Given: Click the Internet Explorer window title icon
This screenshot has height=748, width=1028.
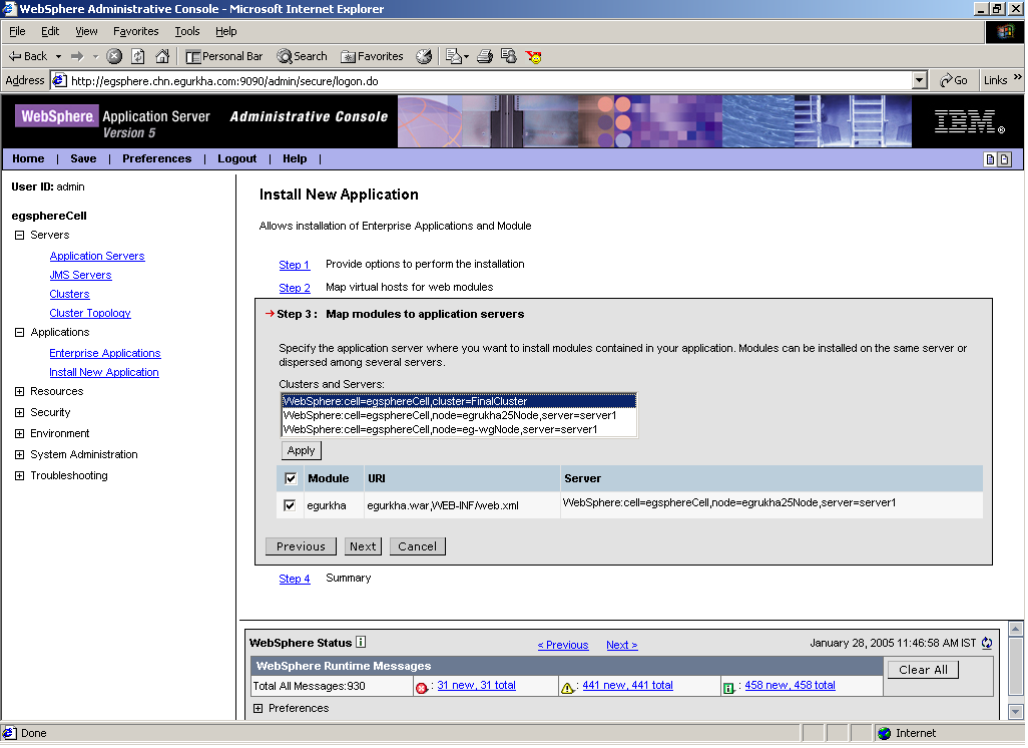Looking at the screenshot, I should point(9,9).
